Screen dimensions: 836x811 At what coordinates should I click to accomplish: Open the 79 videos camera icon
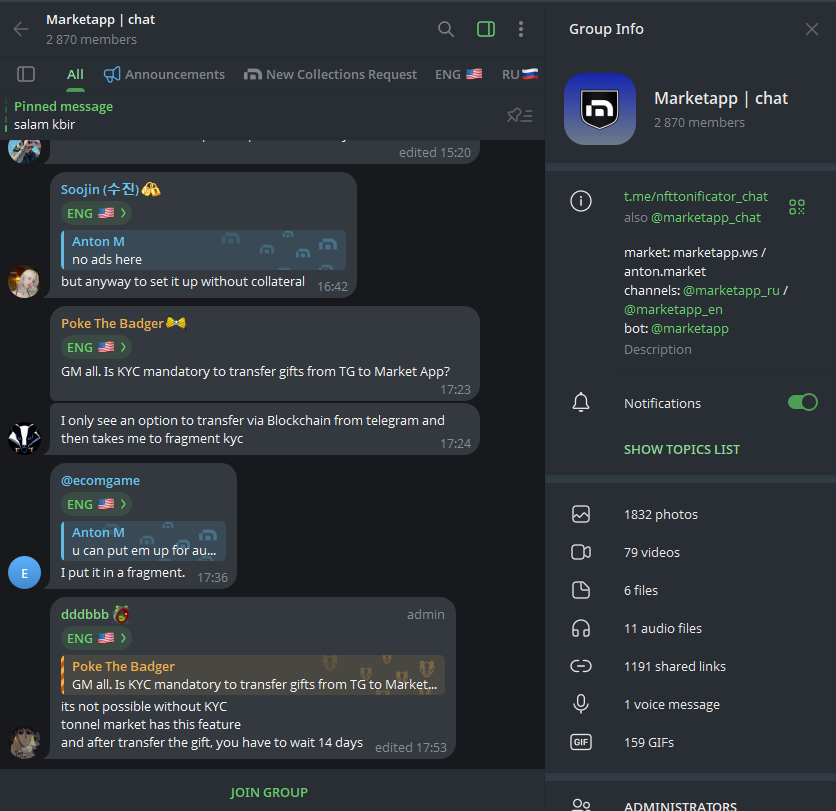(x=581, y=552)
